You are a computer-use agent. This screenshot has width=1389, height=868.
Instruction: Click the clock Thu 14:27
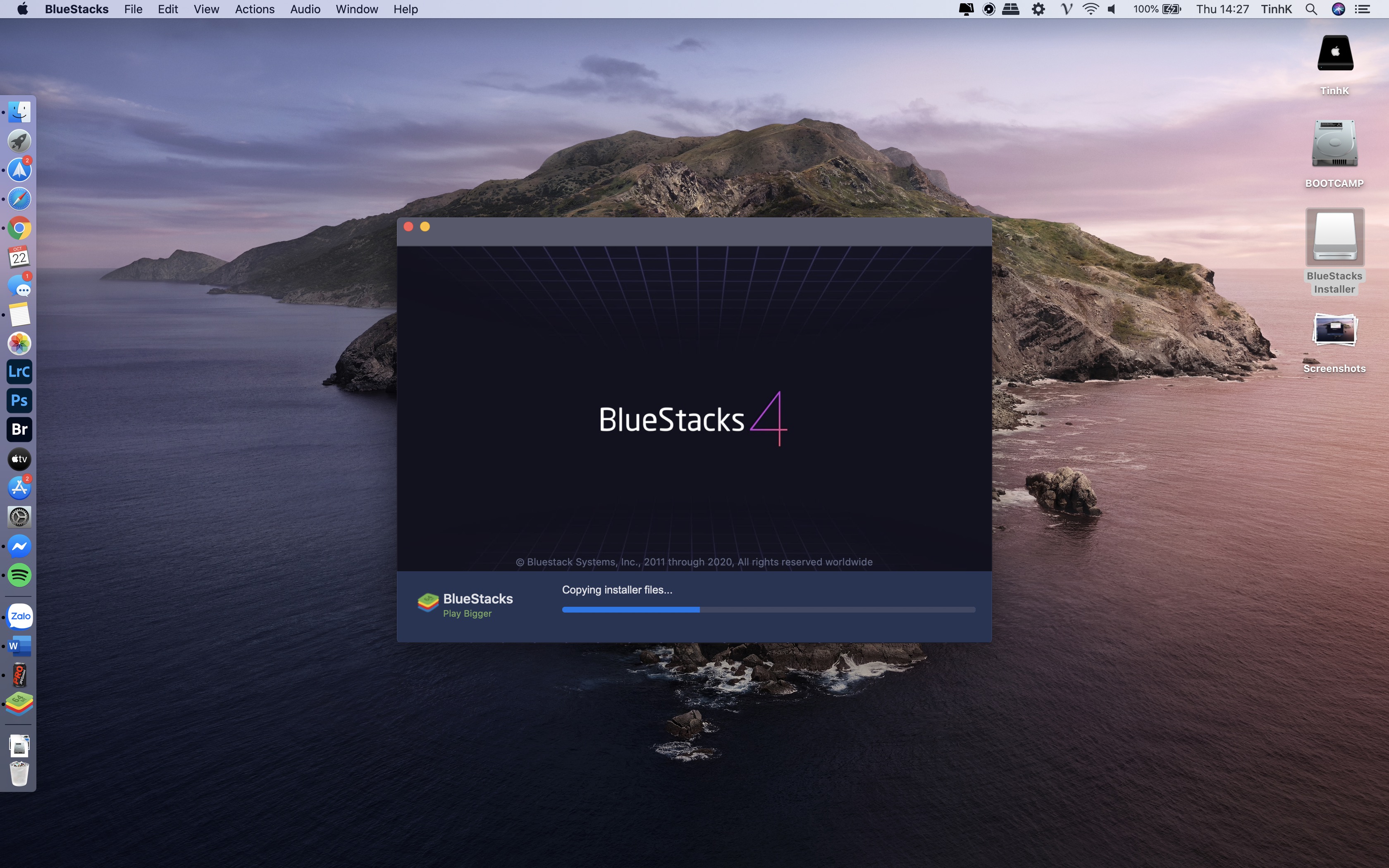coord(1222,9)
